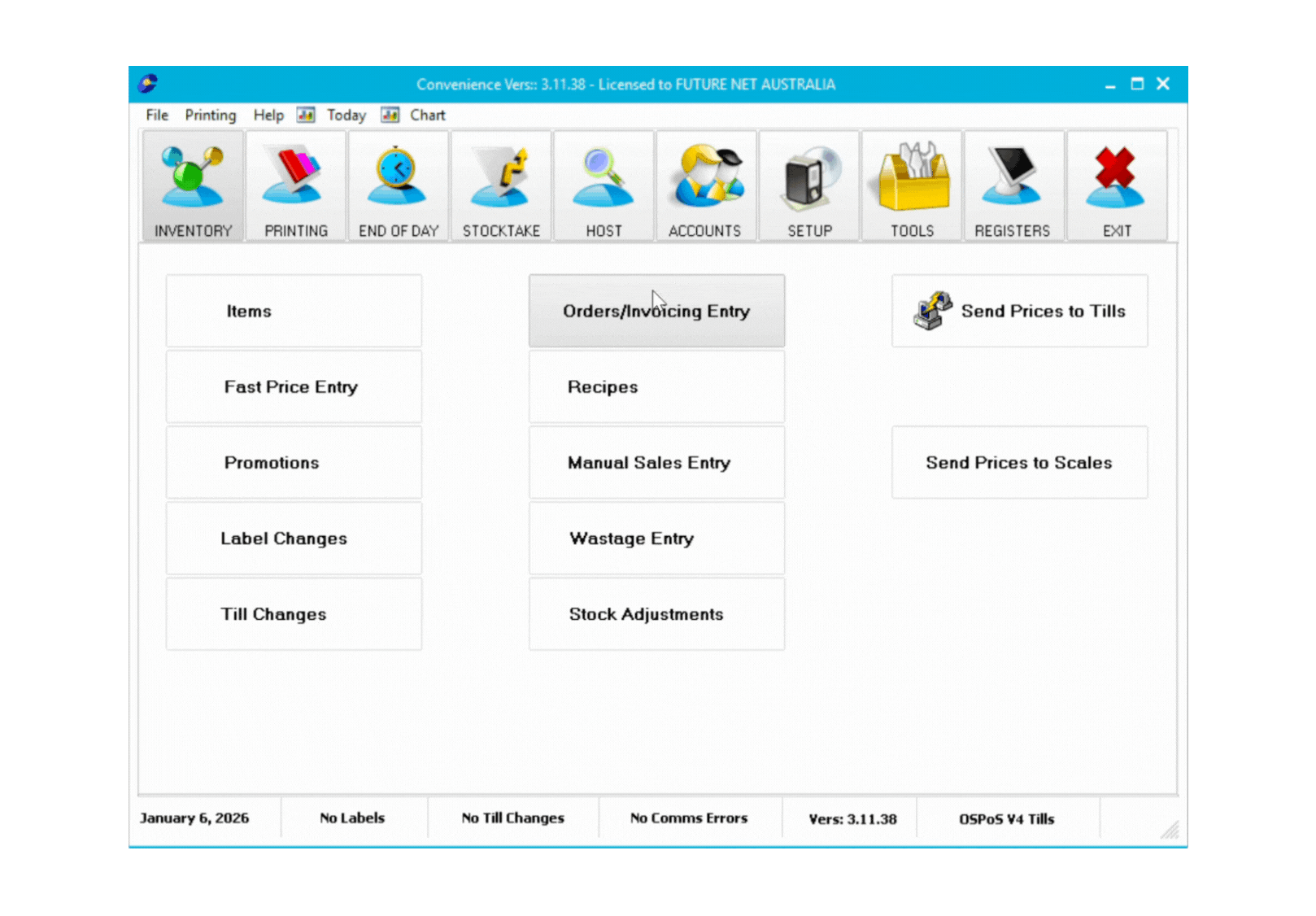Open the Inventory toolbar icon
Viewport: 1316px width, 916px height.
(x=192, y=185)
